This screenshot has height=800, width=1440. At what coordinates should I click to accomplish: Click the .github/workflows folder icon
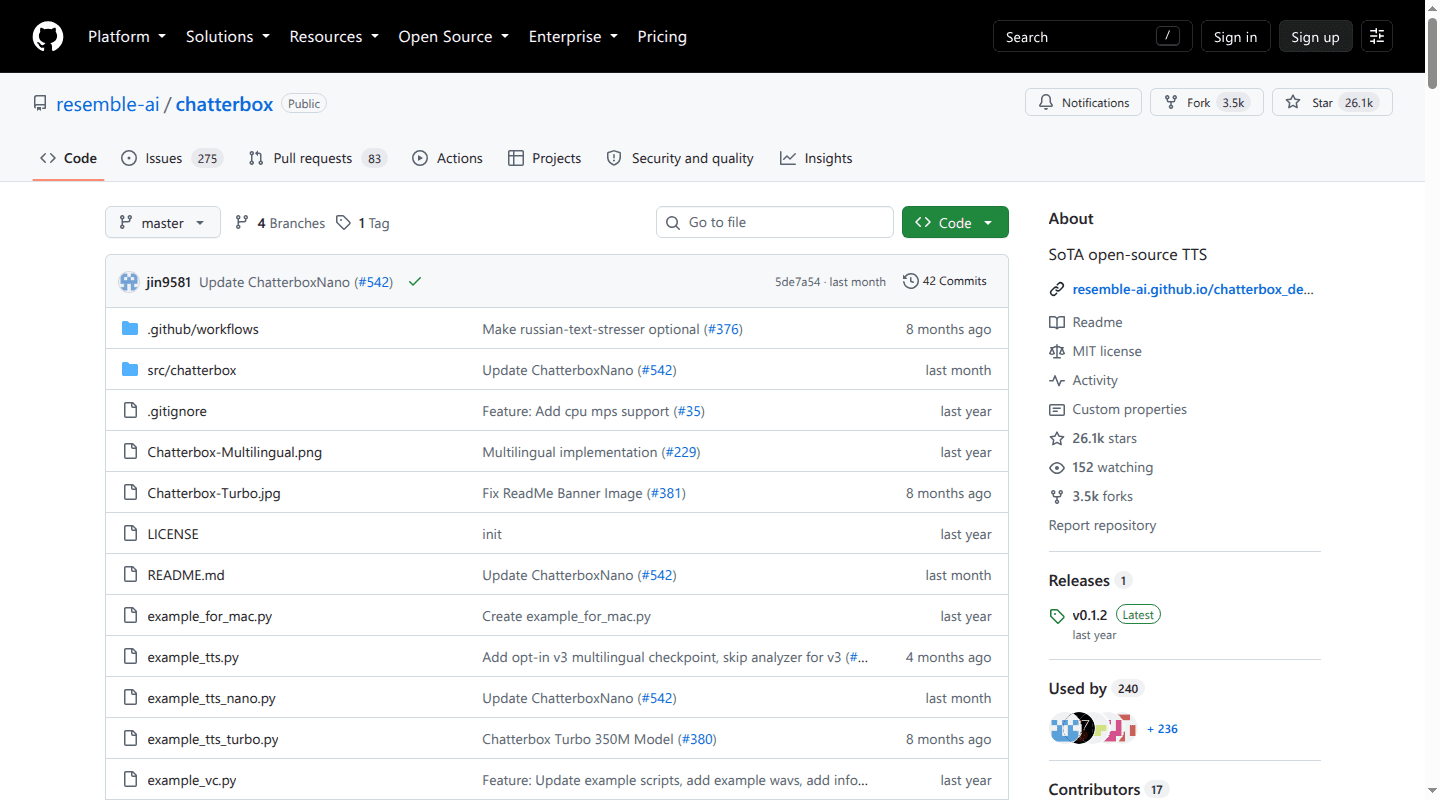130,329
